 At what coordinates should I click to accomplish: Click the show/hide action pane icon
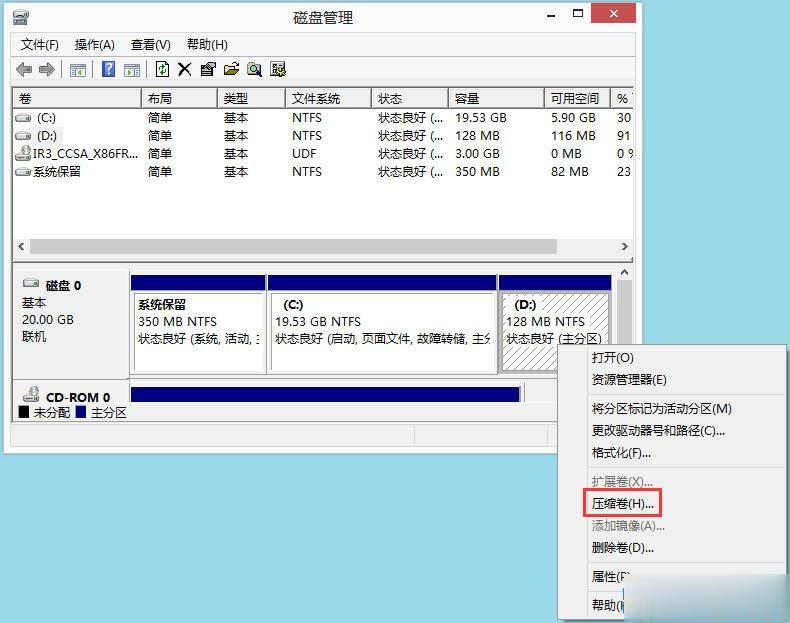pos(131,70)
